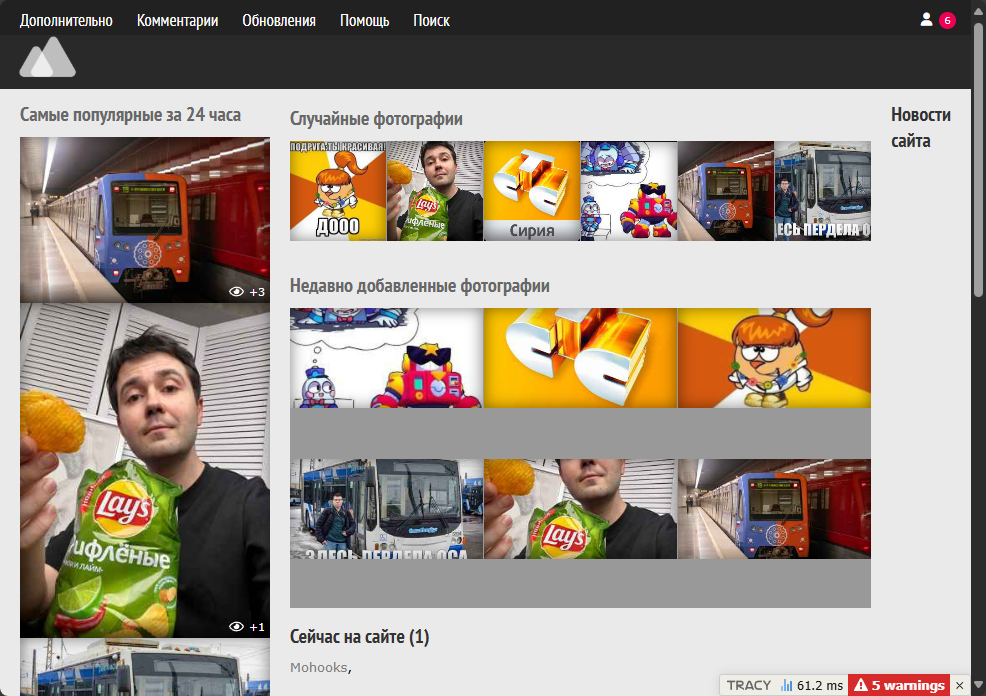Open the user profile icon
This screenshot has height=696, width=986.
(x=926, y=20)
